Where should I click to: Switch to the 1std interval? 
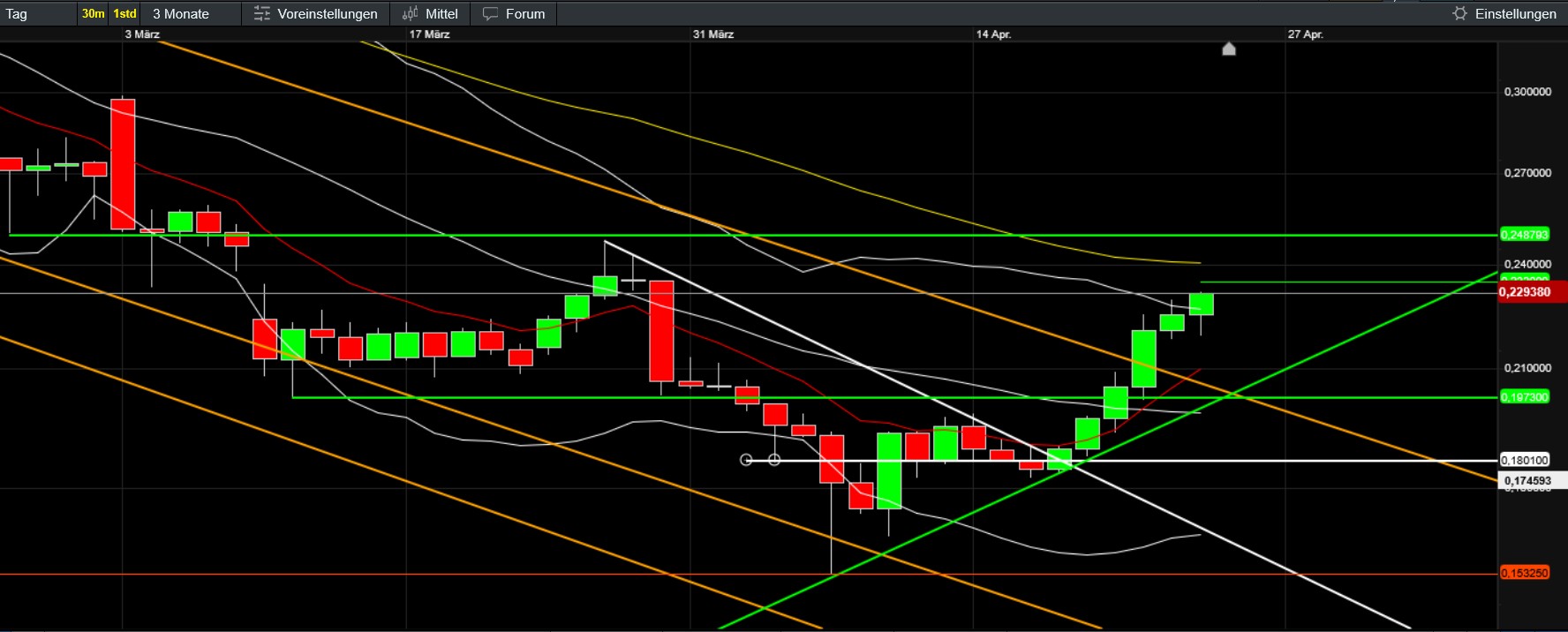pyautogui.click(x=124, y=13)
